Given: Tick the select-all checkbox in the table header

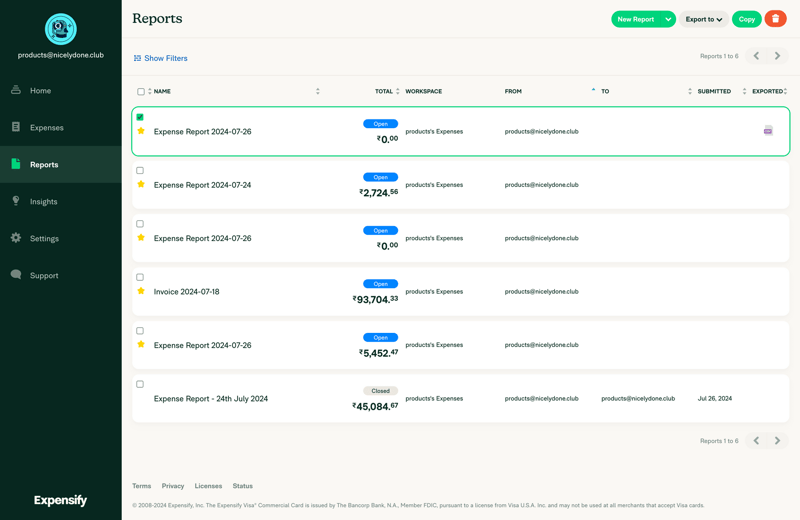Looking at the screenshot, I should (141, 91).
